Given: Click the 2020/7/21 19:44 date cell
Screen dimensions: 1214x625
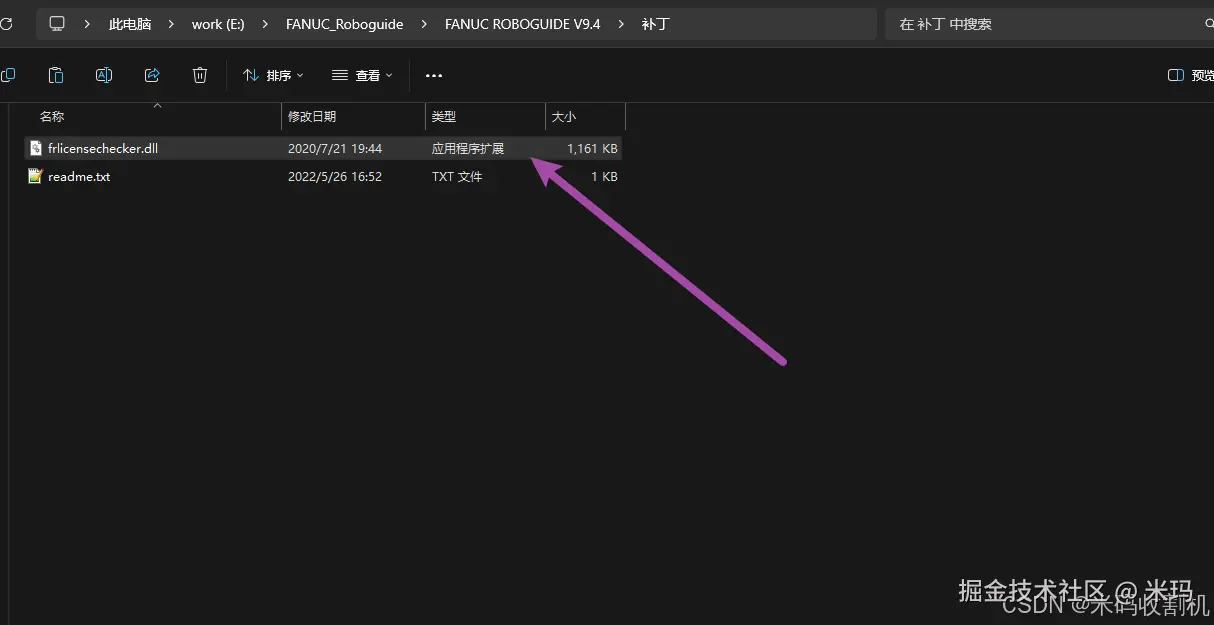Looking at the screenshot, I should click(x=335, y=148).
